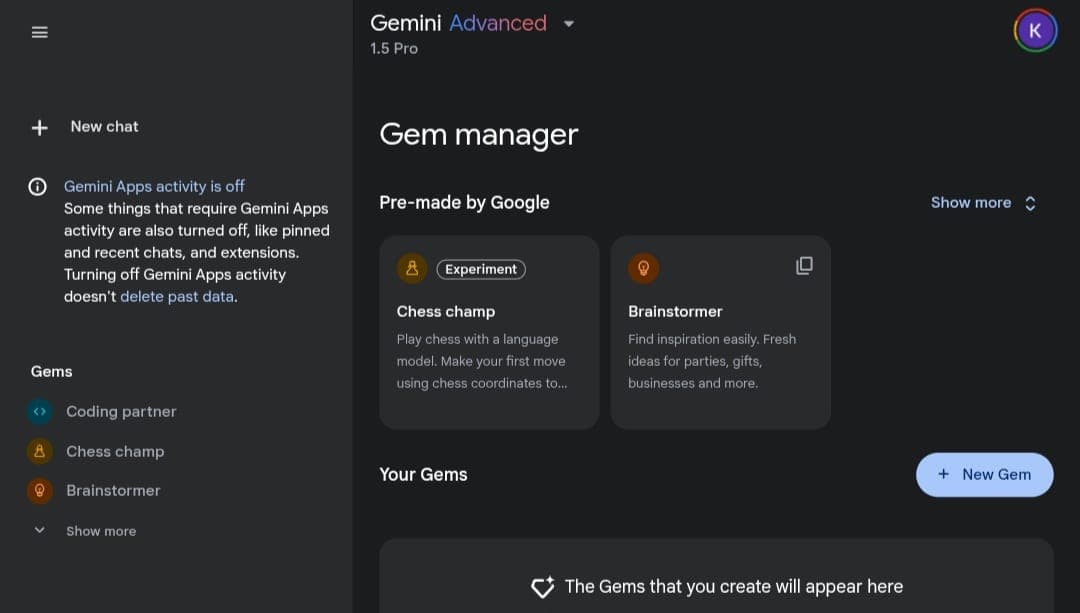
Task: Open the sidebar hamburger menu
Action: click(x=39, y=31)
